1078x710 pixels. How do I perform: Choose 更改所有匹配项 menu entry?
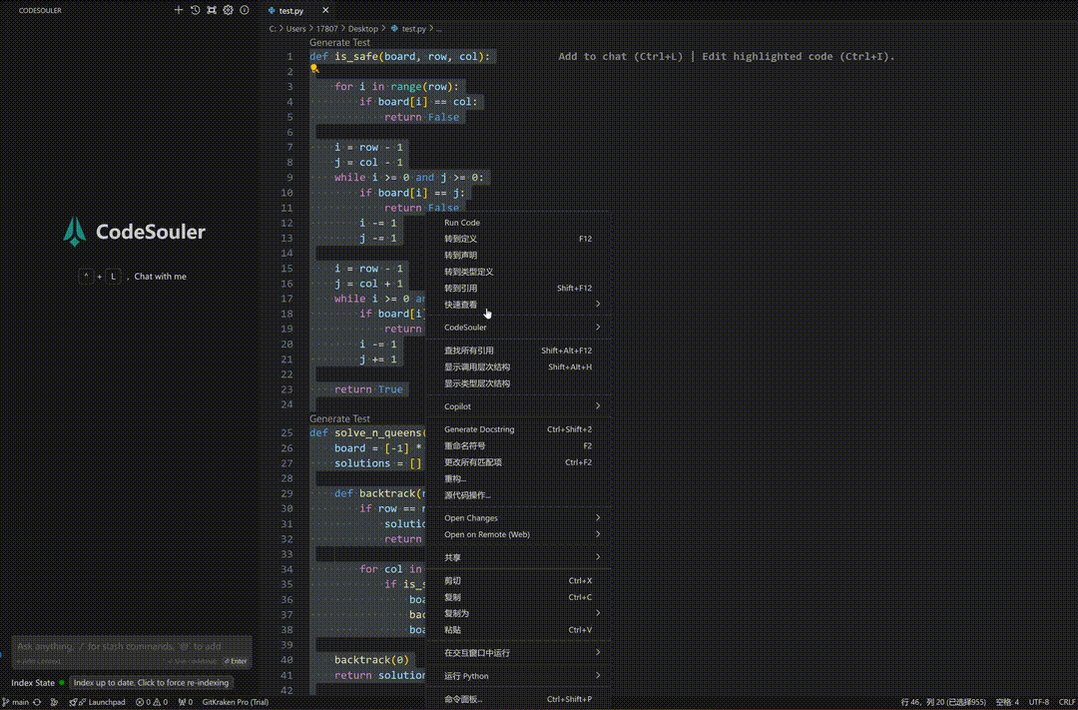pos(519,463)
